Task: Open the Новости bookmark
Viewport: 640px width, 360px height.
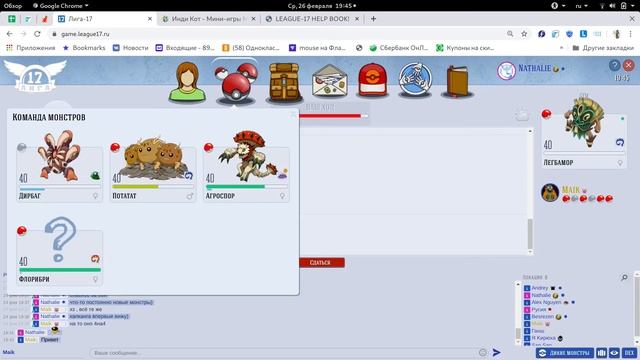Action: pos(130,48)
